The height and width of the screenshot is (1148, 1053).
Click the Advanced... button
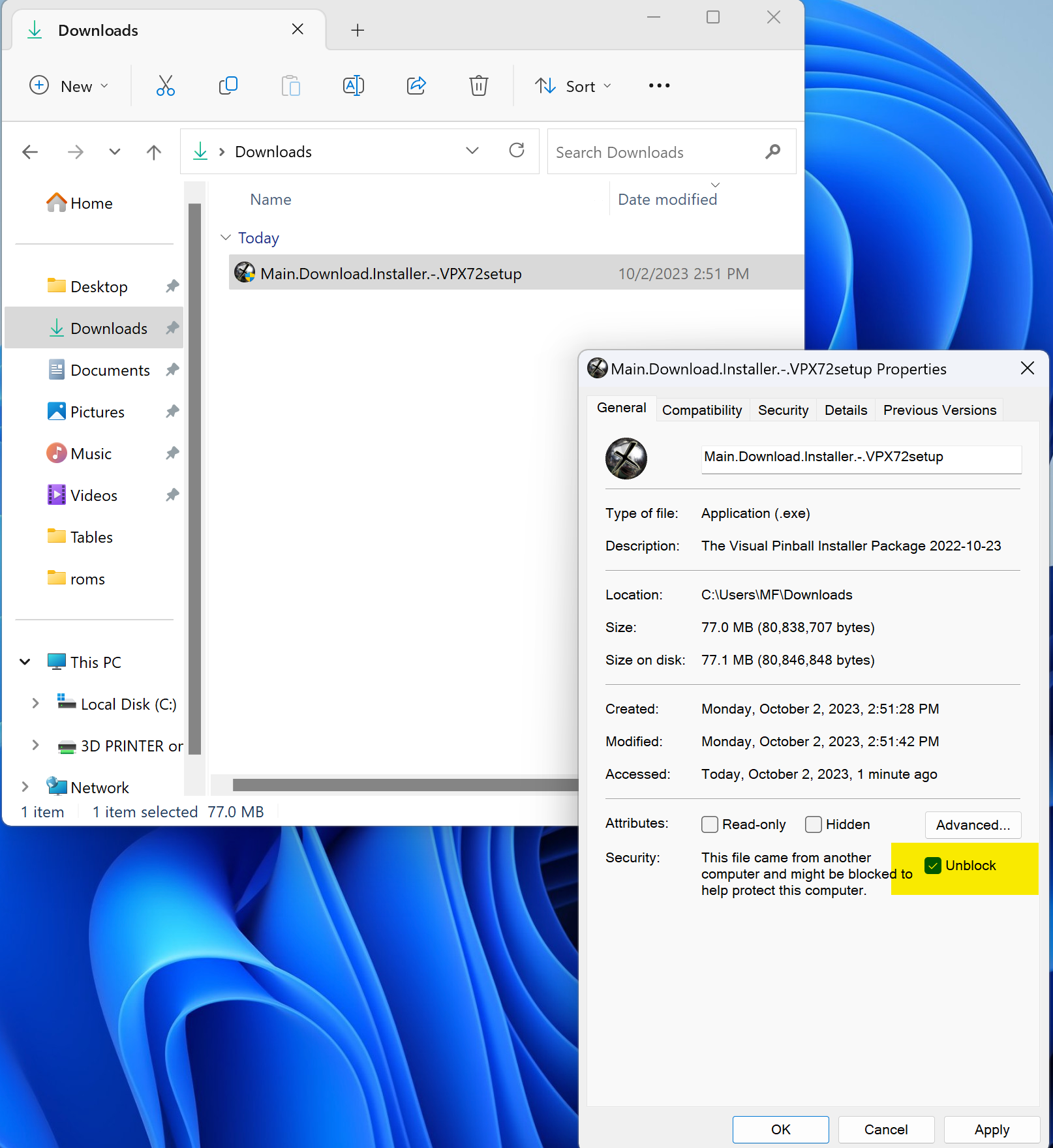click(x=972, y=825)
